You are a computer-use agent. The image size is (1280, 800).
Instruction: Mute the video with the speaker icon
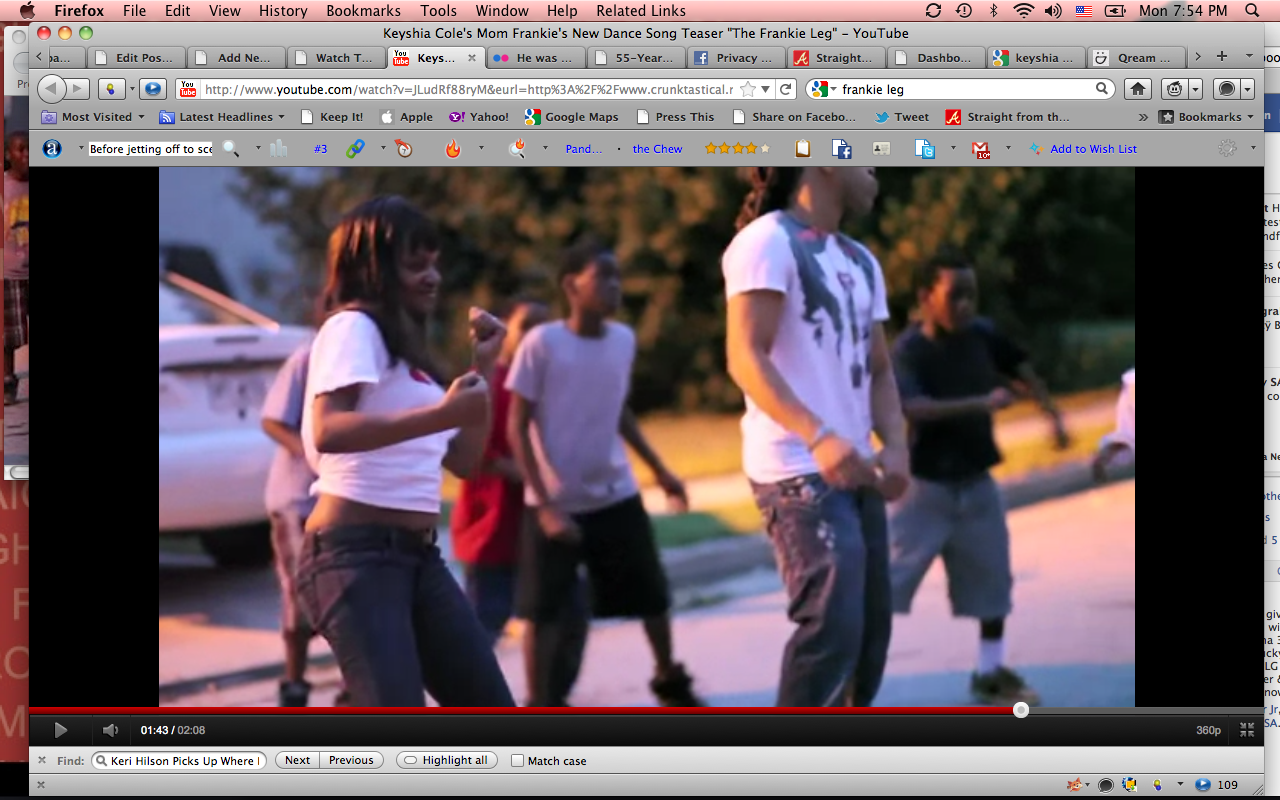point(110,730)
